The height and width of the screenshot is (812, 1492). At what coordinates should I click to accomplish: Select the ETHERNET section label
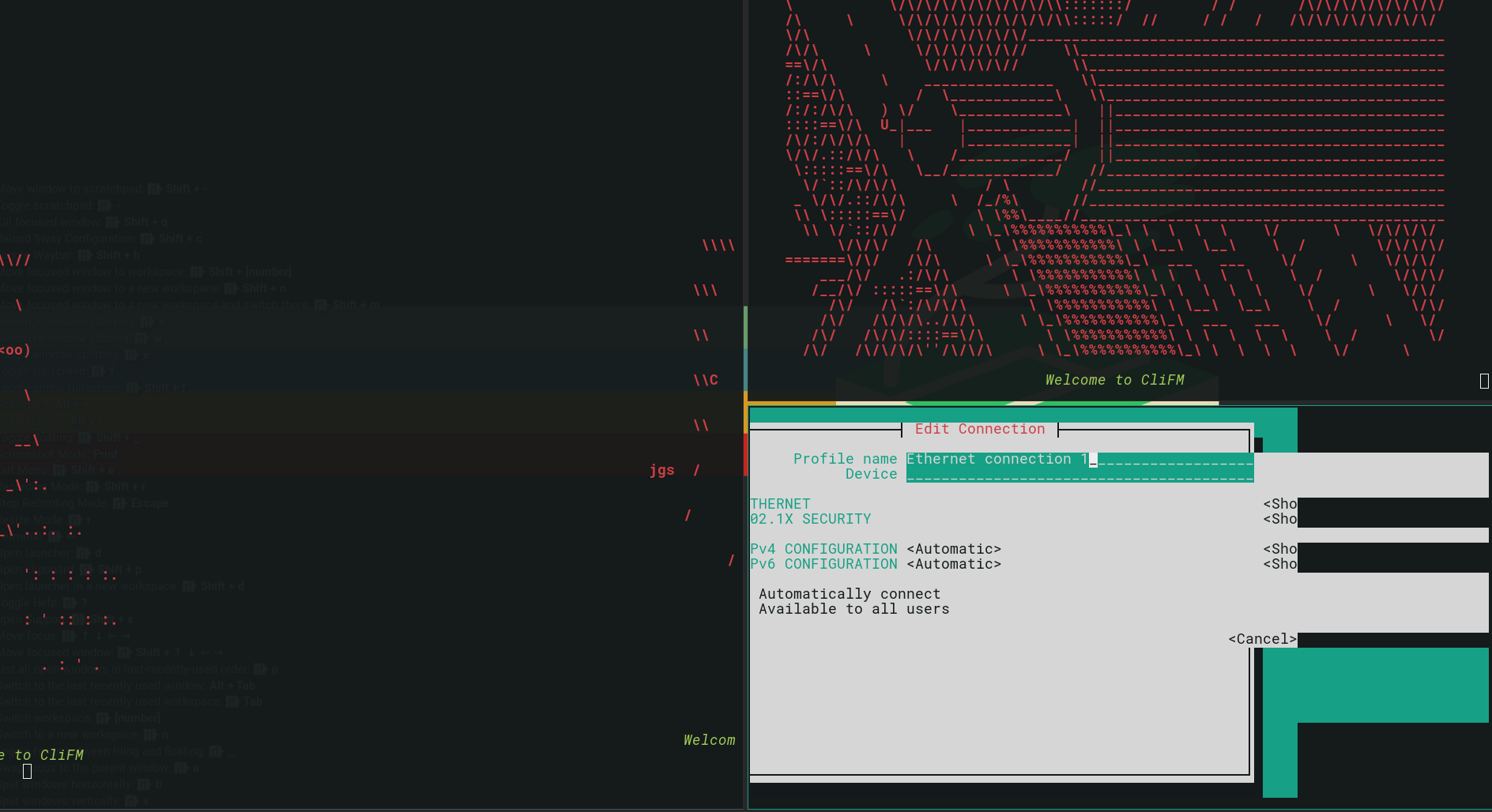click(x=779, y=503)
